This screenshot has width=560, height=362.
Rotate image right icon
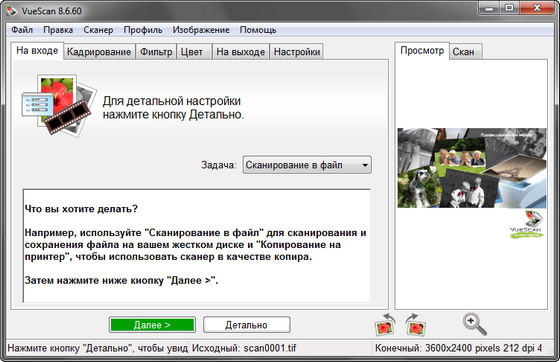click(415, 325)
